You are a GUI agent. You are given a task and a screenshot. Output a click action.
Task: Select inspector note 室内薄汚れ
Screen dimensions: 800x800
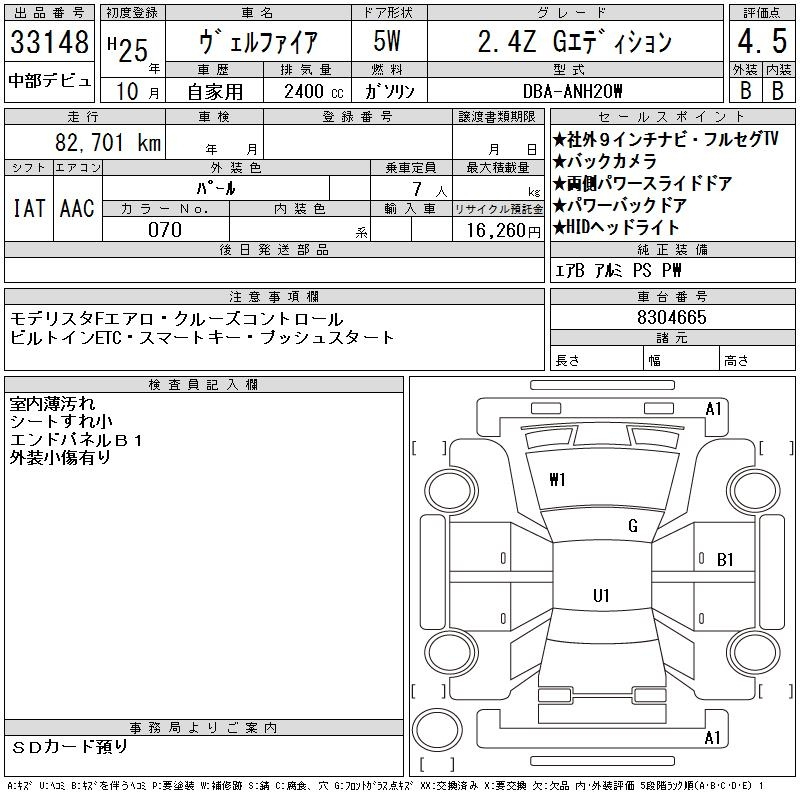tap(52, 404)
